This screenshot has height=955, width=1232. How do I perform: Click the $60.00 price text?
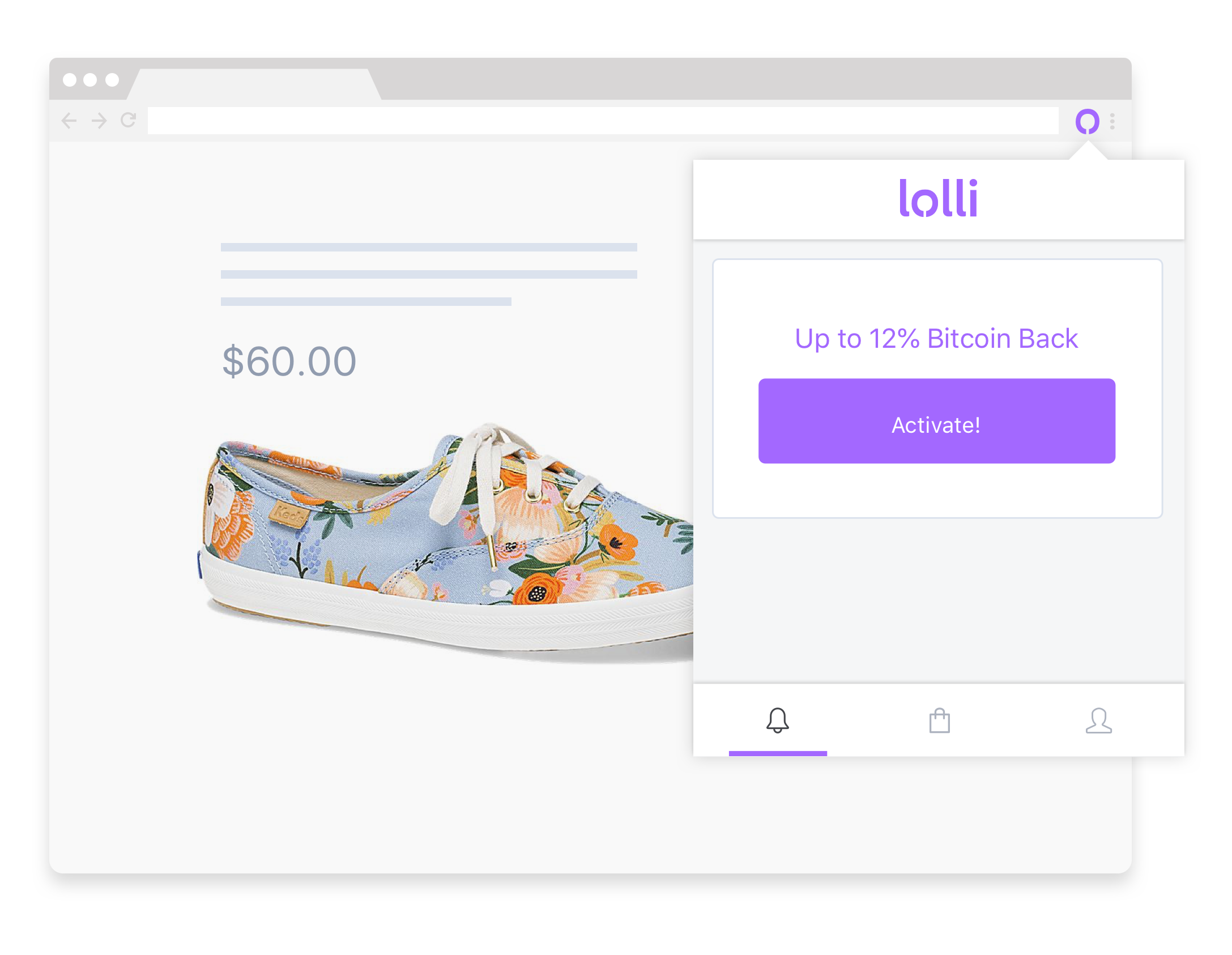(x=289, y=361)
